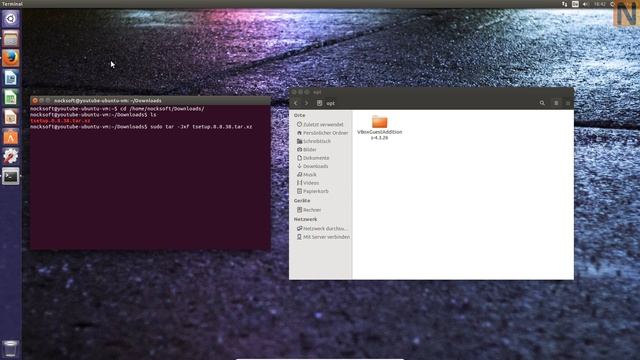The height and width of the screenshot is (360, 640).
Task: Open sound volume indicator
Action: click(586, 4)
